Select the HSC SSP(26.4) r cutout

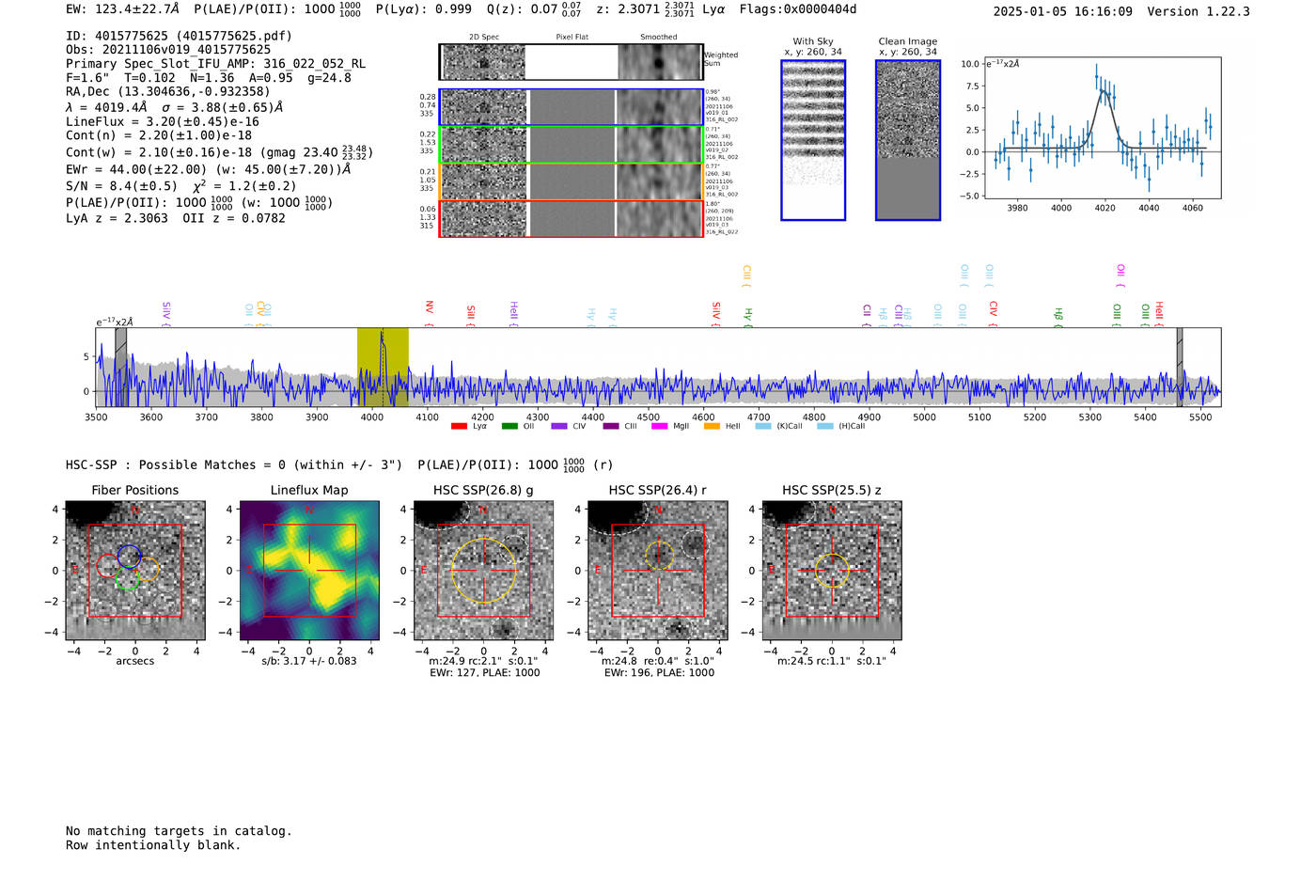pos(658,571)
